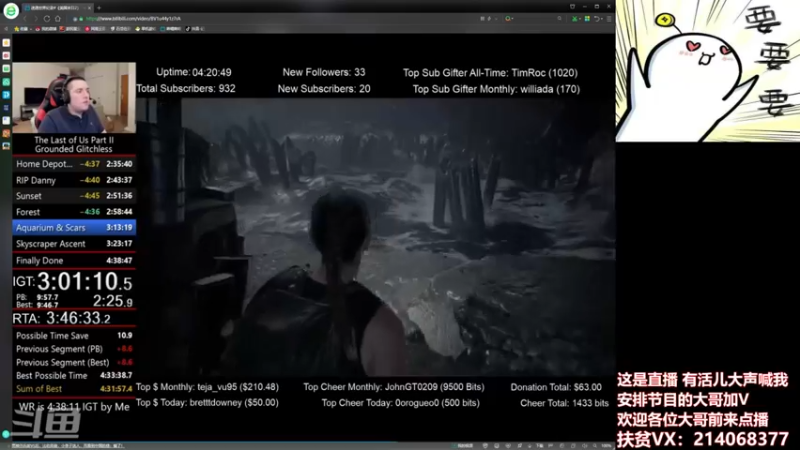This screenshot has height=450, width=800.
Task: Click the 'Possible Time Save' row
Action: click(x=74, y=336)
